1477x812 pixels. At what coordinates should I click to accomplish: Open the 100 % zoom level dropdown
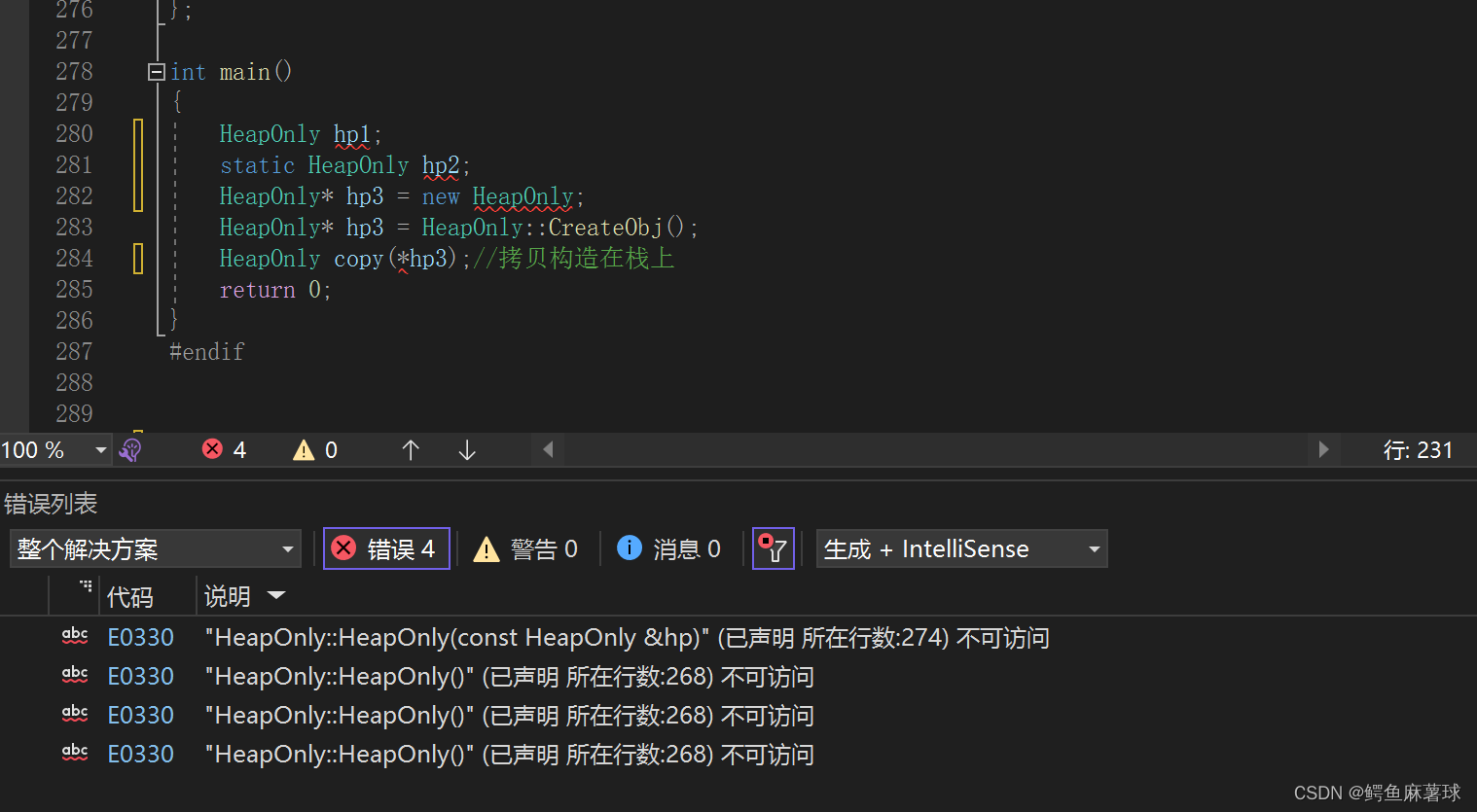[x=100, y=450]
